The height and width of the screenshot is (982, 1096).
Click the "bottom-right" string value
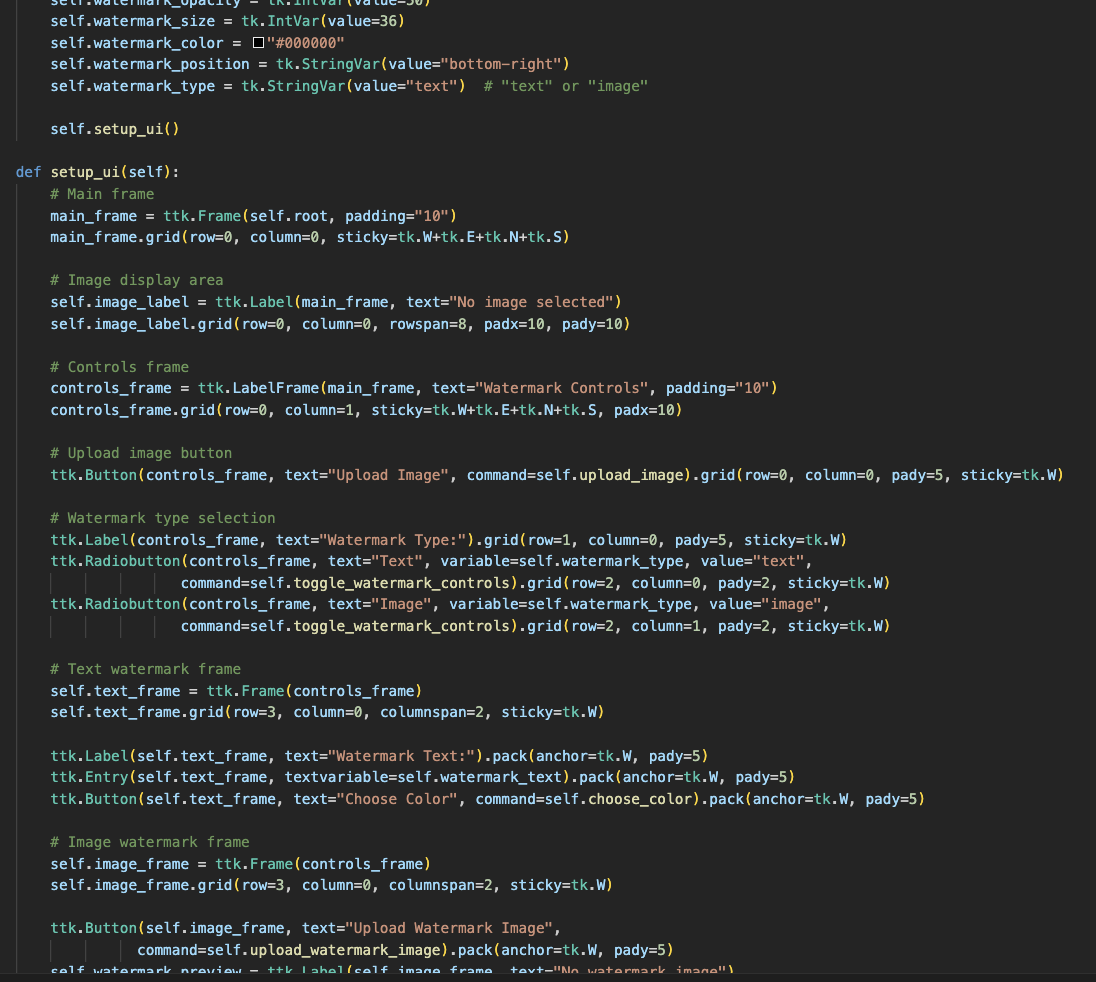click(x=501, y=64)
